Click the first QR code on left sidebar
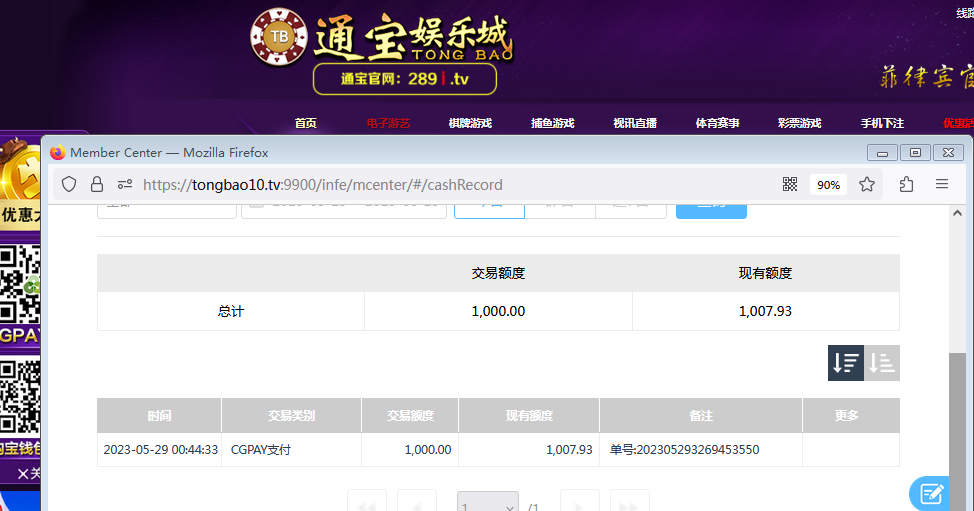This screenshot has width=974, height=511. click(20, 283)
